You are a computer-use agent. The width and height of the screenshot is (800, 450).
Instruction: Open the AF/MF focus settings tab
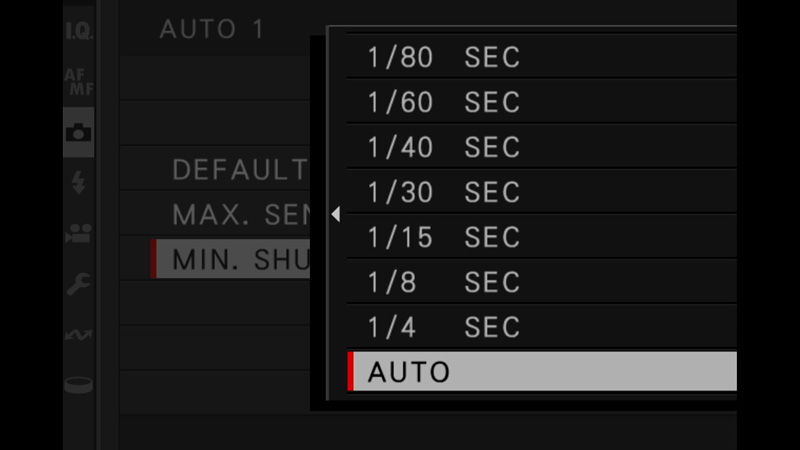pyautogui.click(x=79, y=82)
